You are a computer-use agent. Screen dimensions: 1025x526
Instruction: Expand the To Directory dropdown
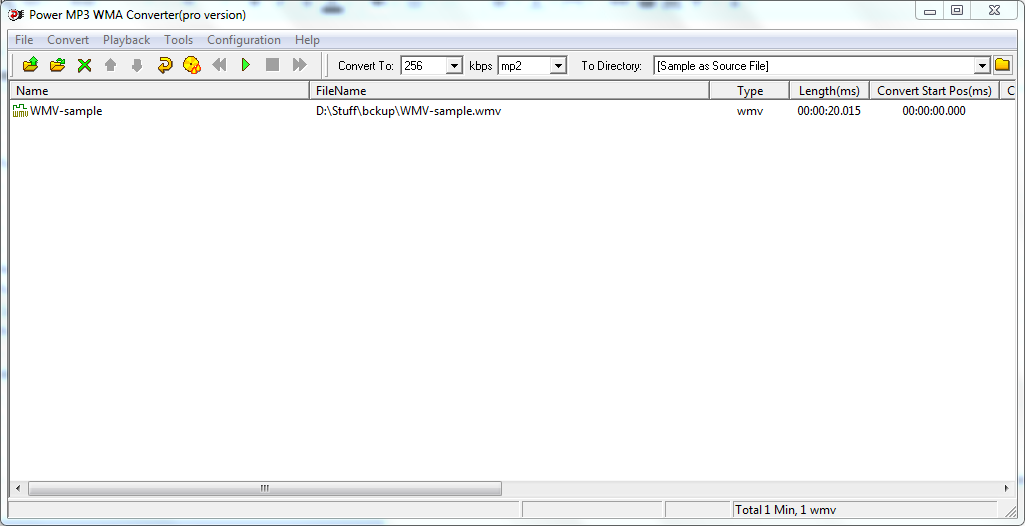[x=982, y=66]
